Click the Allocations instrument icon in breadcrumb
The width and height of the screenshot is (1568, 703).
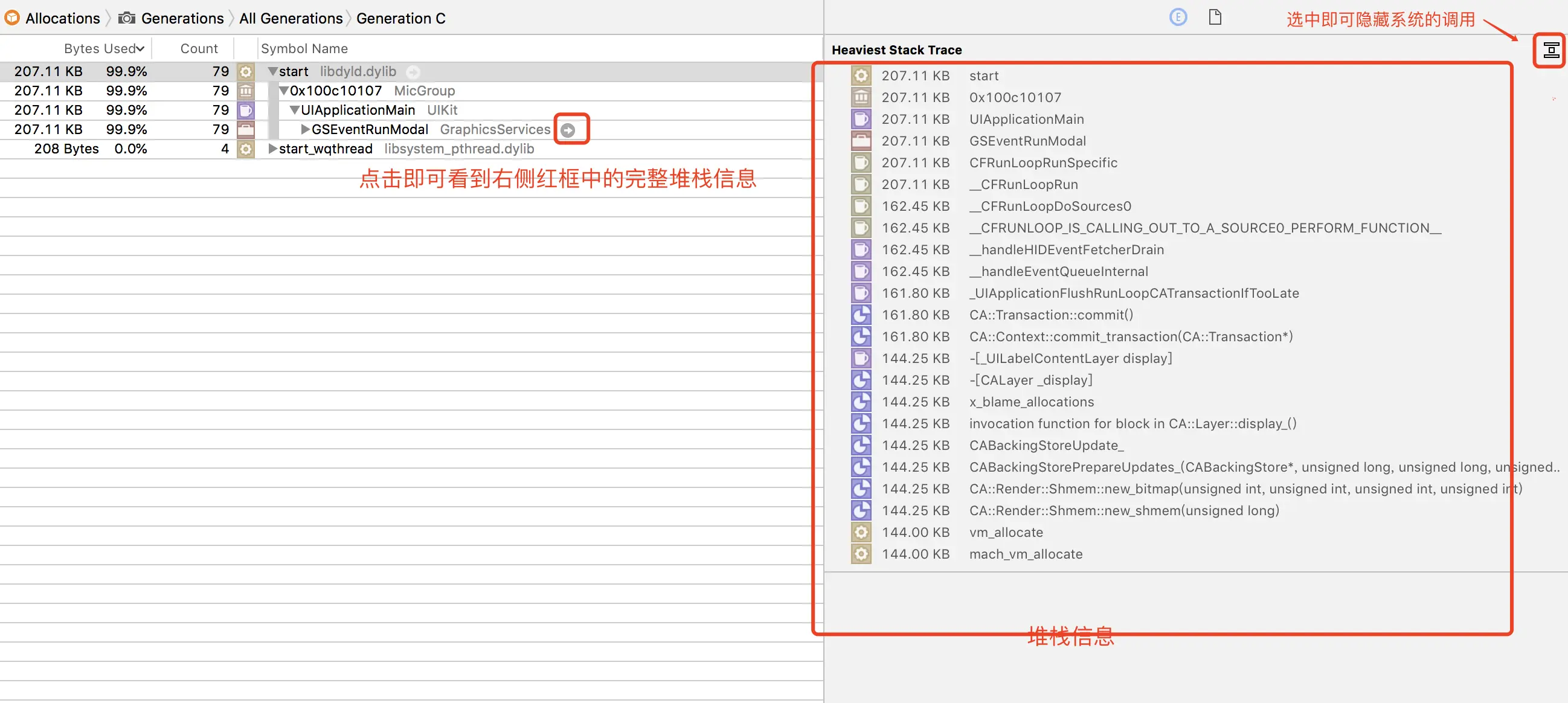pos(11,18)
